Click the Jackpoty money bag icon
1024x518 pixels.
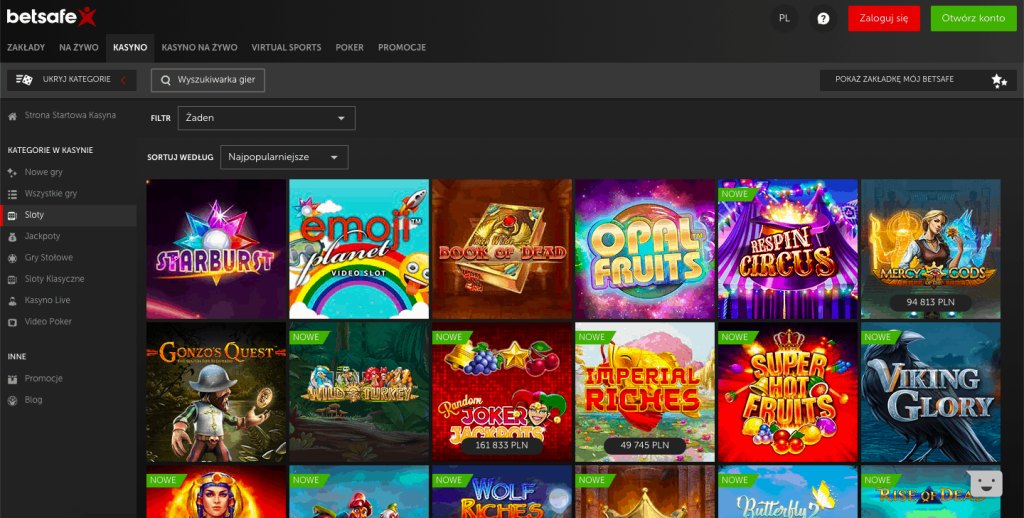(x=12, y=236)
